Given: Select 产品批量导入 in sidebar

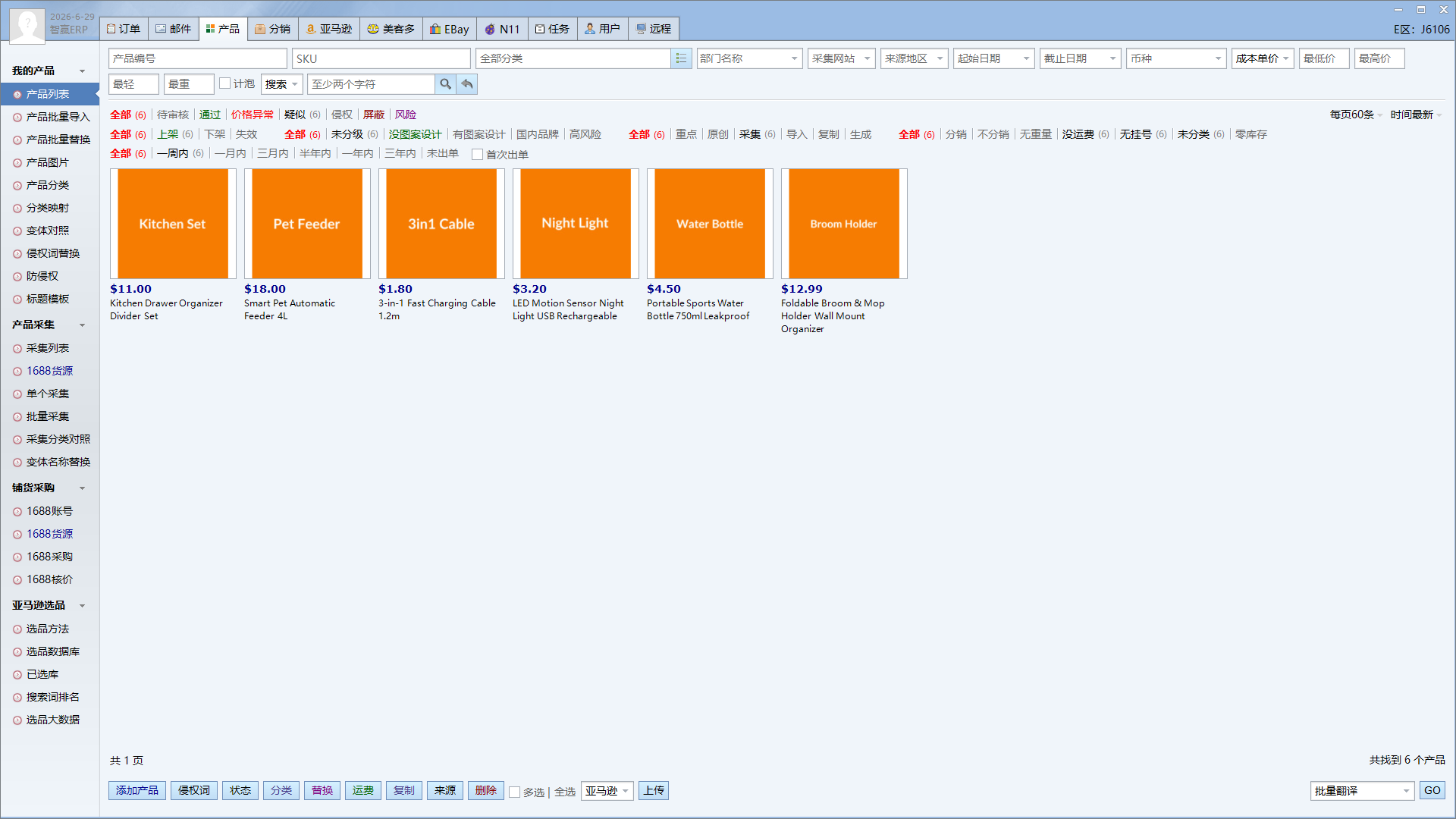Looking at the screenshot, I should (x=58, y=117).
